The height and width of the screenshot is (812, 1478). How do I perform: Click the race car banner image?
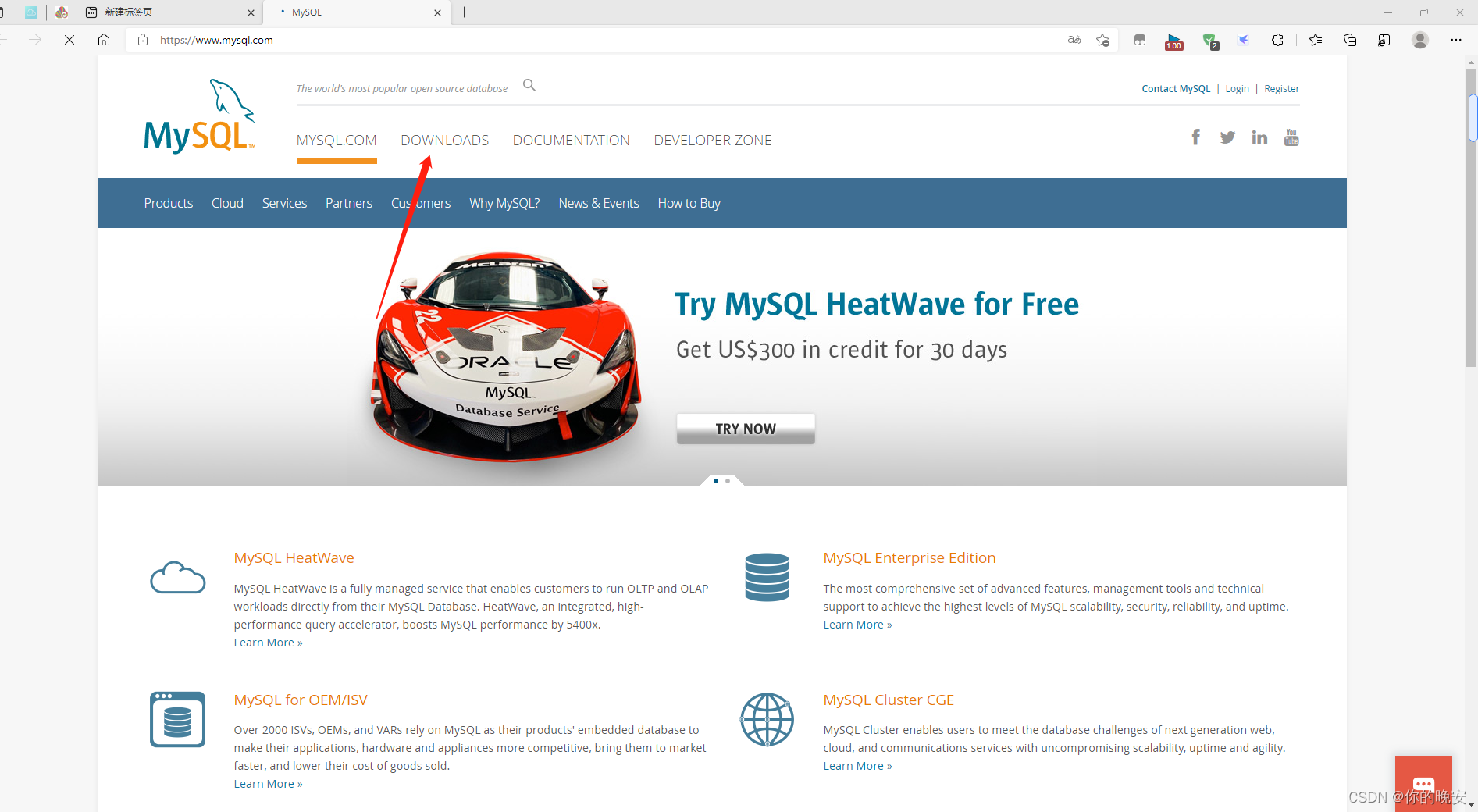(505, 355)
